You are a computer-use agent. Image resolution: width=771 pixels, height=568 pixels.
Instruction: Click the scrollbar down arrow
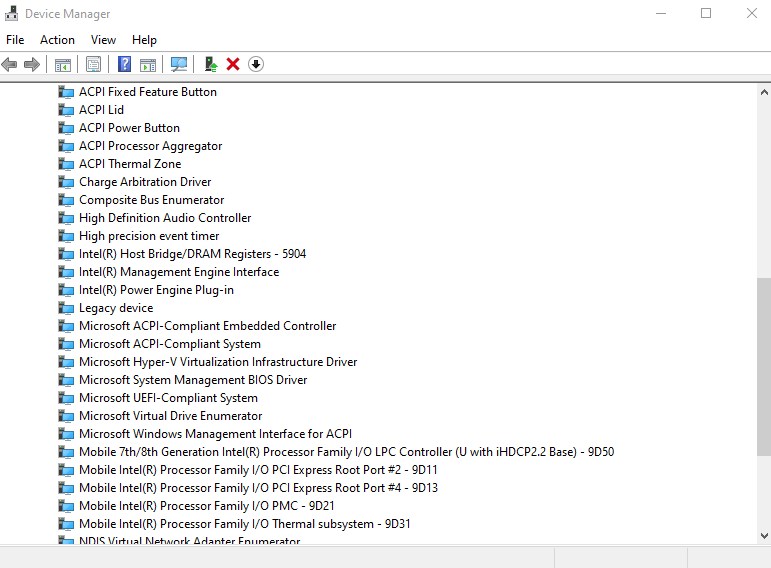click(764, 536)
